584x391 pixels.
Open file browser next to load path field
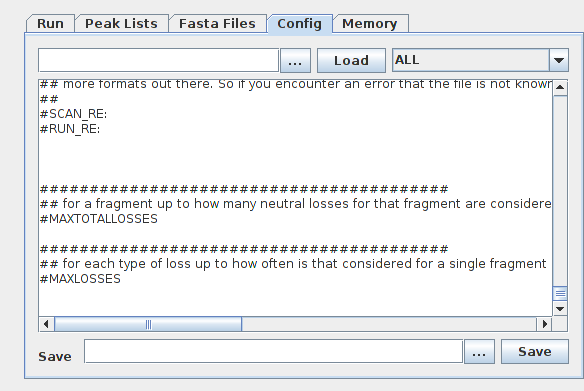tap(295, 60)
